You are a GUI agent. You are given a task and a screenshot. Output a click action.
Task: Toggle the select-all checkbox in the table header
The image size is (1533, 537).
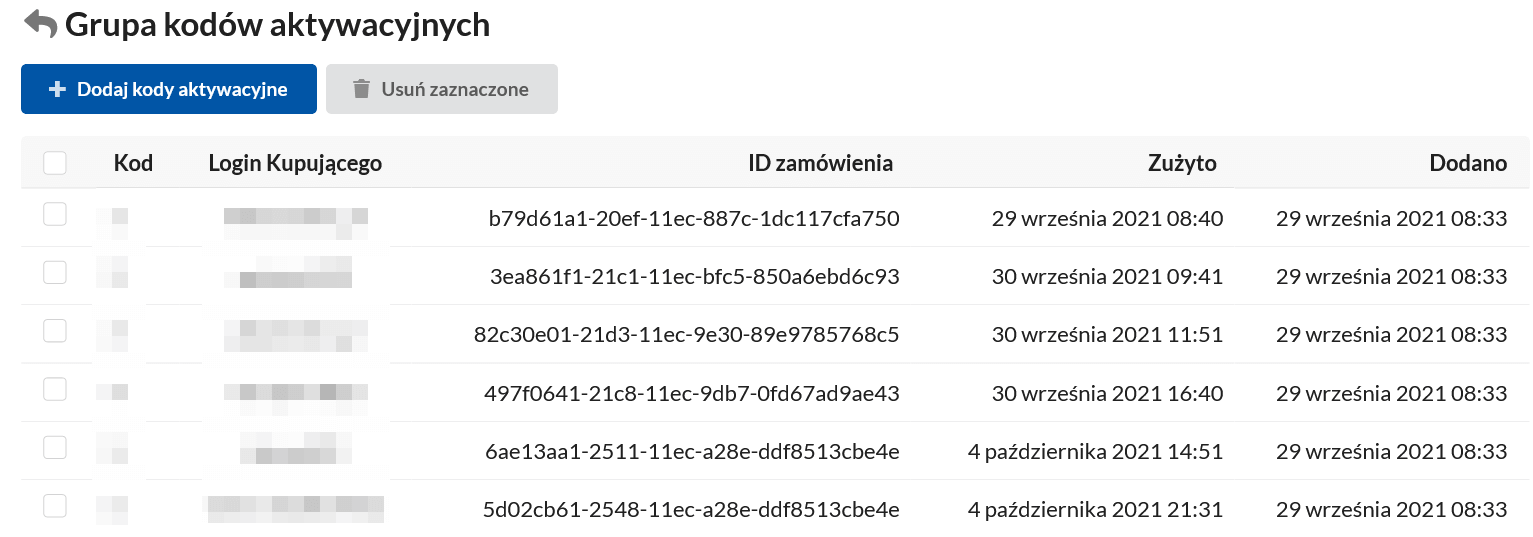coord(55,163)
